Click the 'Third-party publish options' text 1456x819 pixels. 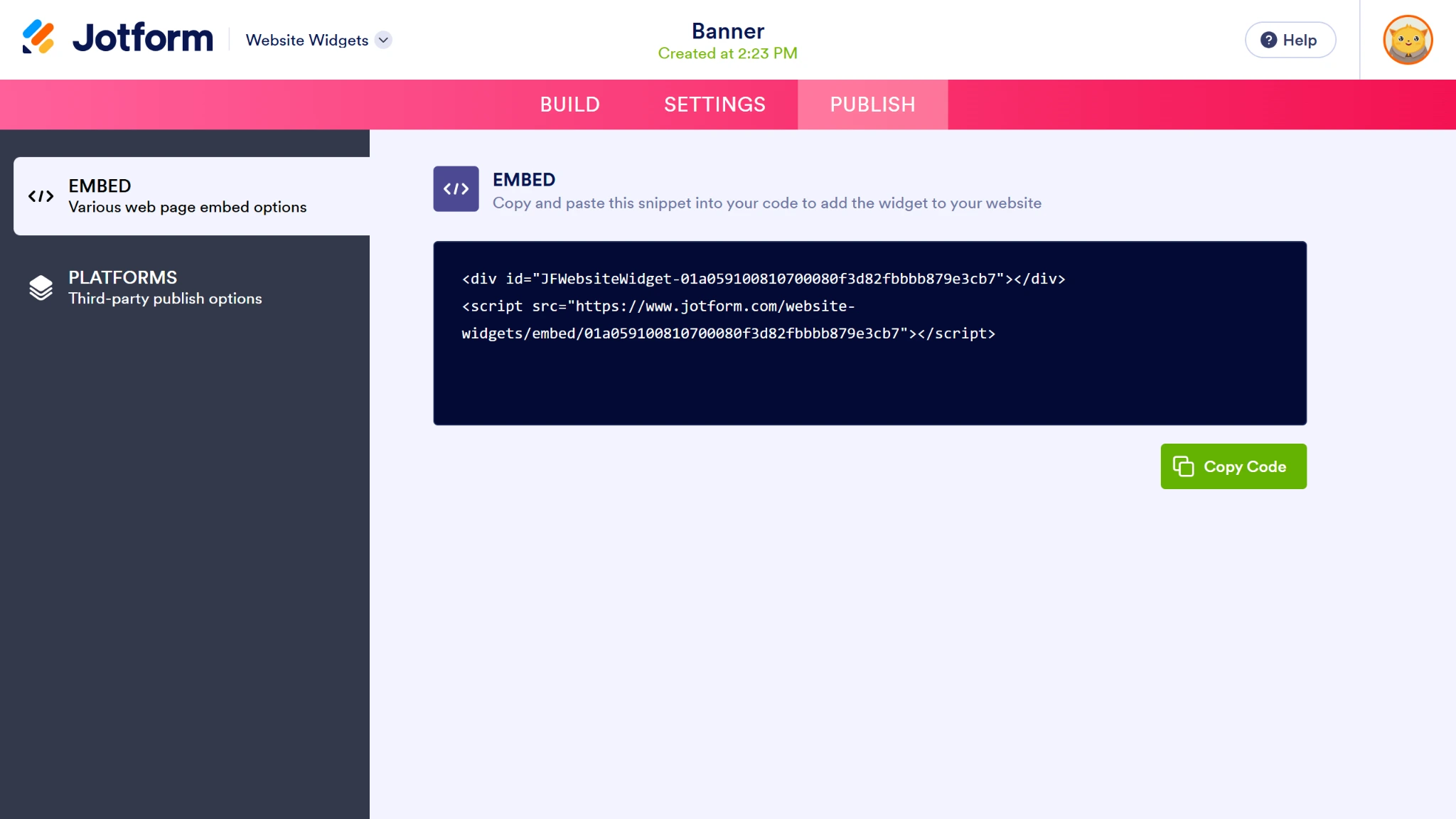pos(165,299)
